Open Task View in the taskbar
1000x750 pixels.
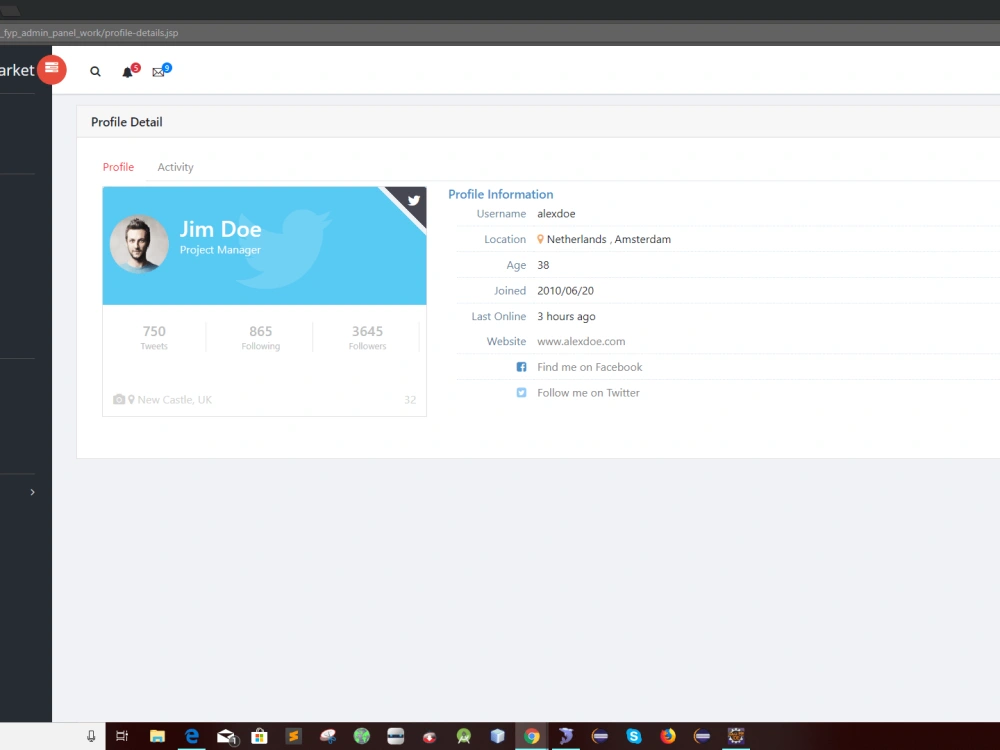(122, 736)
